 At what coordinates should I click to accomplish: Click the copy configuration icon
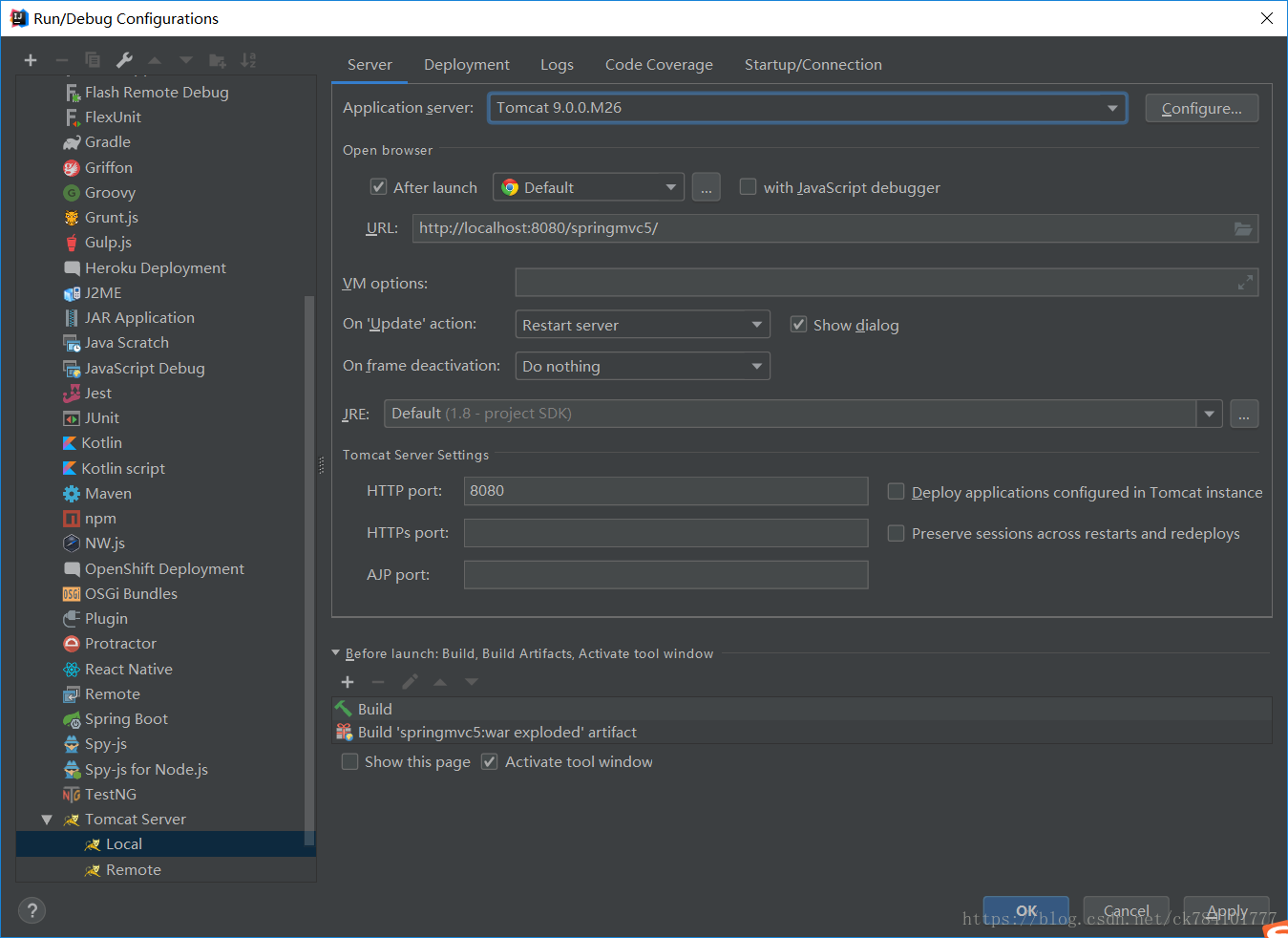[x=93, y=60]
